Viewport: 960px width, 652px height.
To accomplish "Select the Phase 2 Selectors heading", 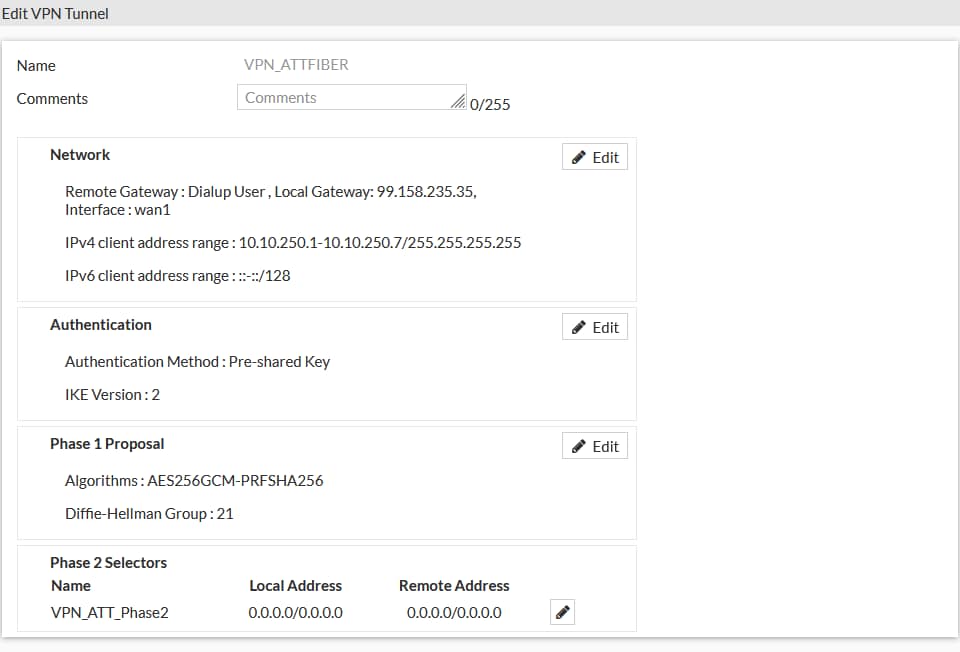I will [109, 563].
